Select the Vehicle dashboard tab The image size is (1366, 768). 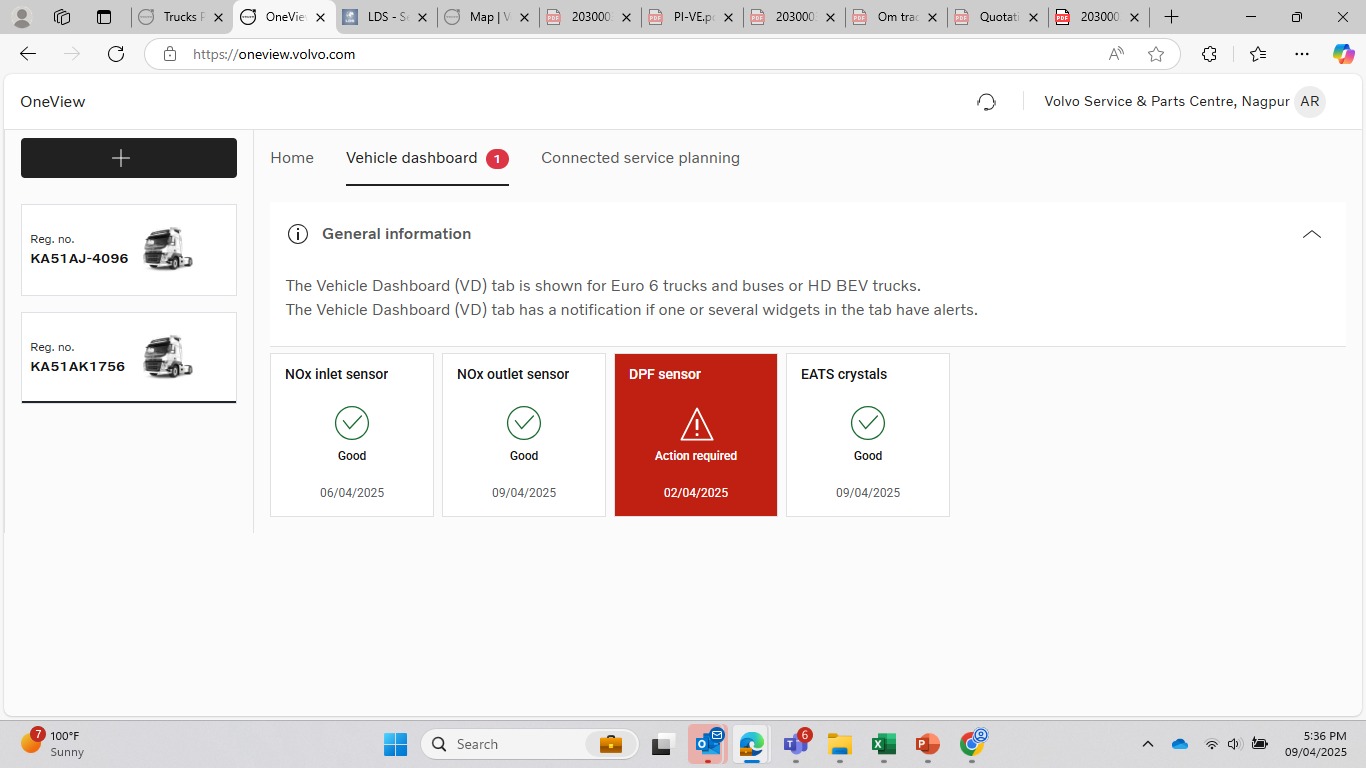pos(427,158)
